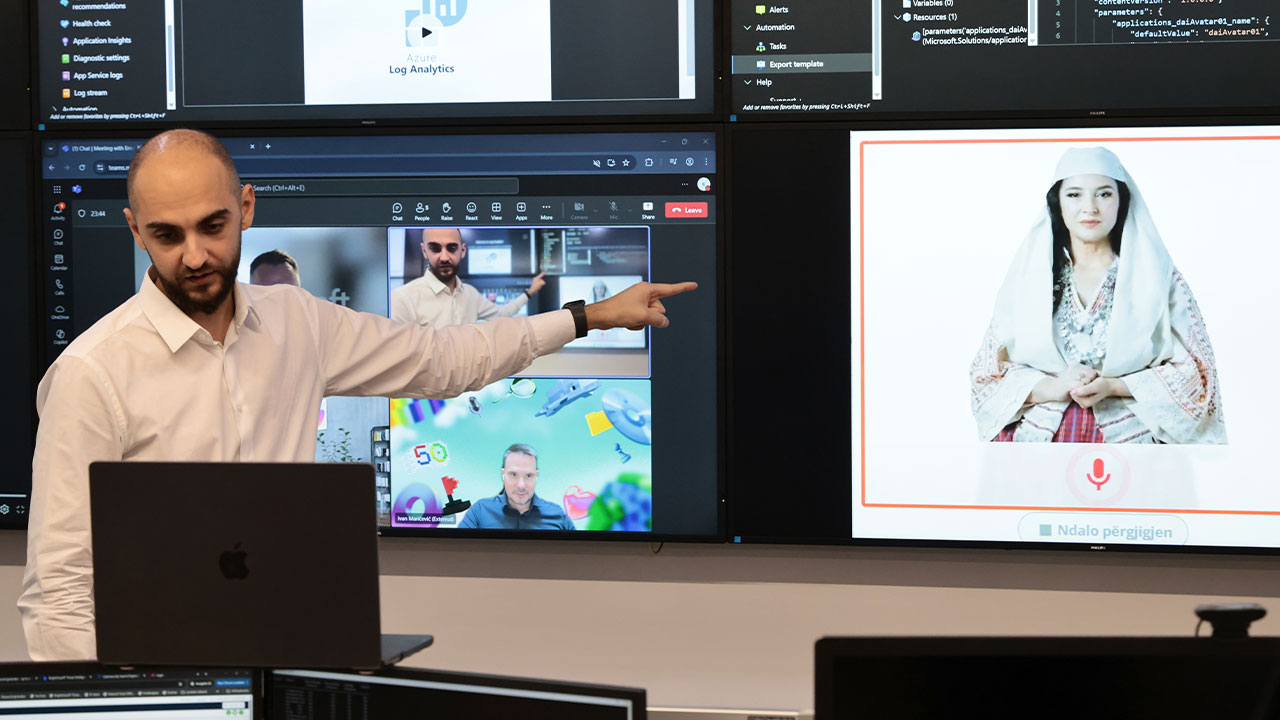Share content in the Teams meeting
Screen dimensions: 1280x720
click(x=648, y=210)
